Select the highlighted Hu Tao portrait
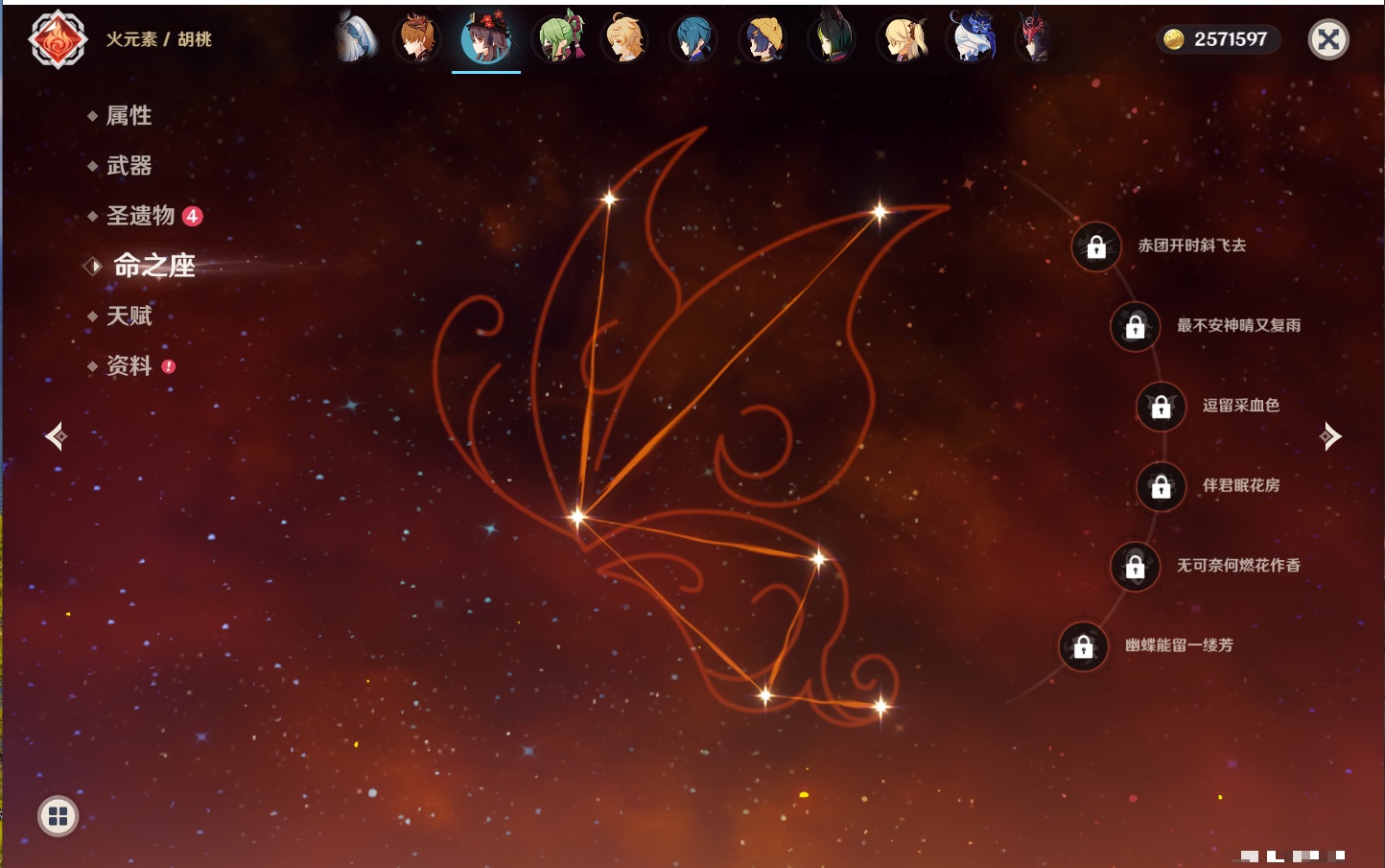The image size is (1385, 868). point(486,38)
